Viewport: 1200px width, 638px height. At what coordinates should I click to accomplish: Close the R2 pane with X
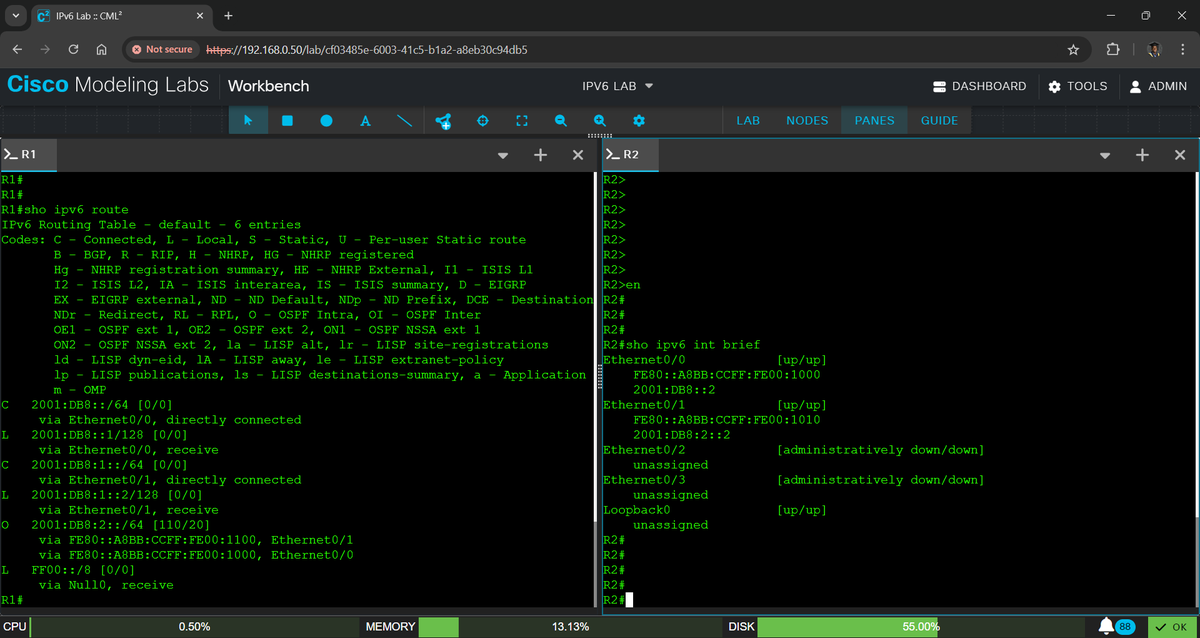[1180, 155]
